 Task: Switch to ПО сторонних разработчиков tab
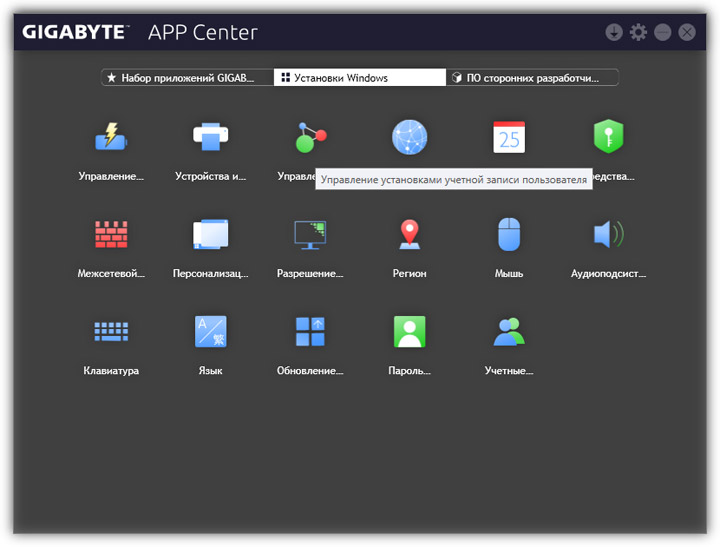532,78
